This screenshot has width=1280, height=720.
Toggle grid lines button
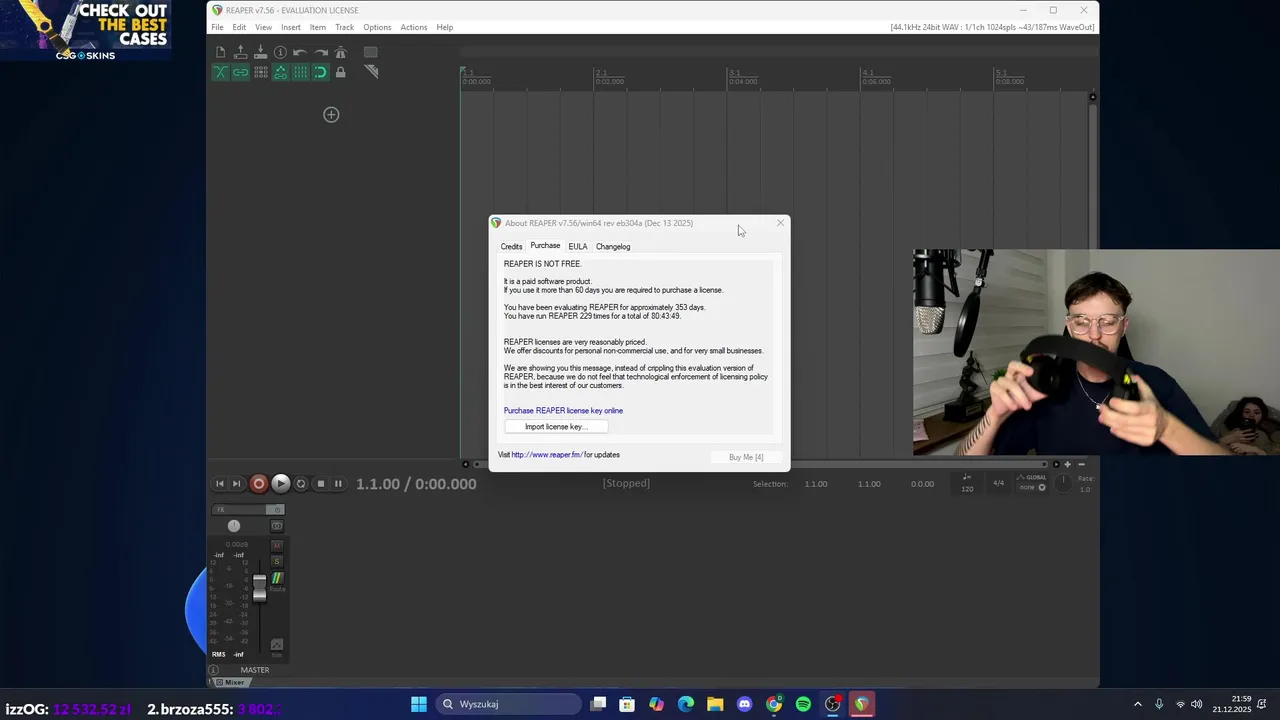click(300, 72)
